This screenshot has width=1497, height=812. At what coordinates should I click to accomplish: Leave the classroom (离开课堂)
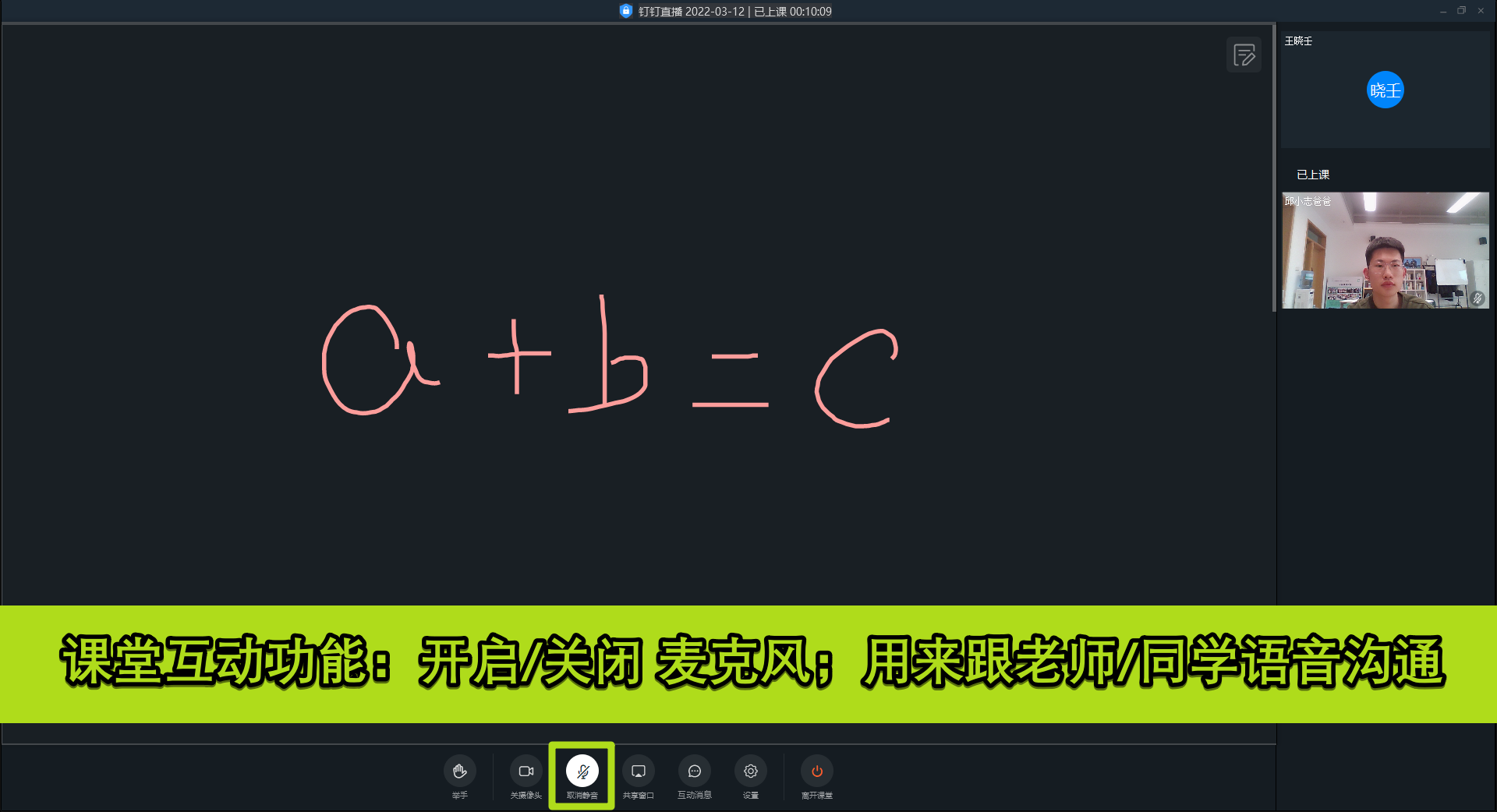click(817, 777)
